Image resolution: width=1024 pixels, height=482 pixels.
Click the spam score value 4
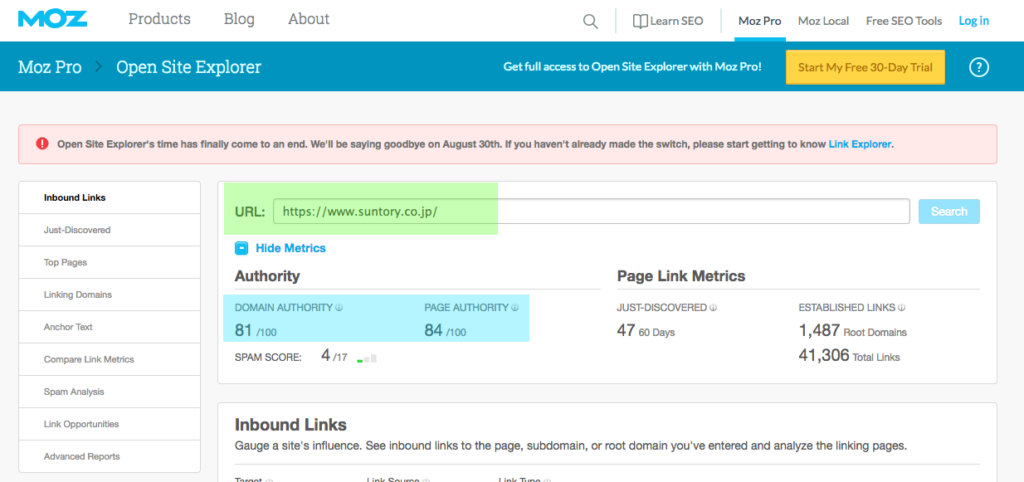click(x=325, y=356)
